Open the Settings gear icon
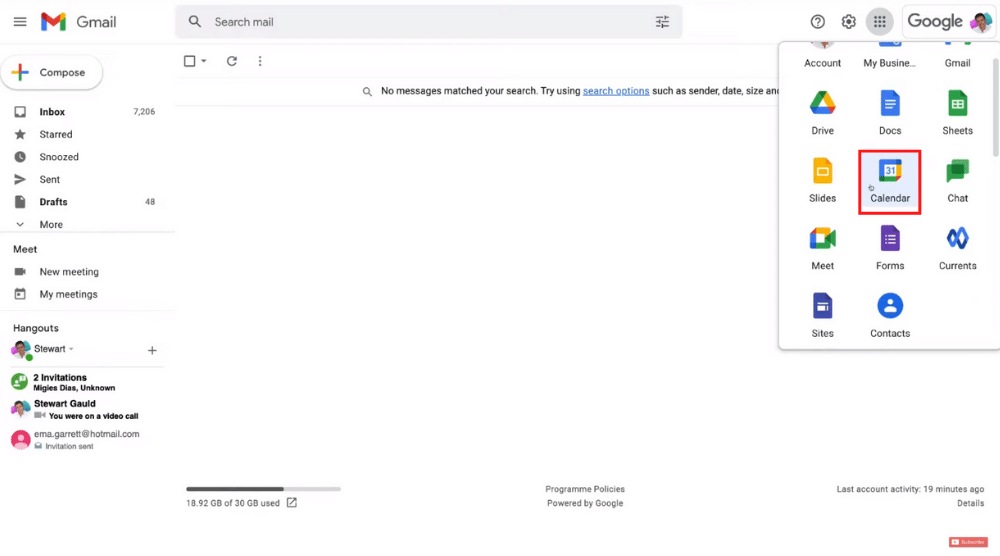 (x=848, y=22)
